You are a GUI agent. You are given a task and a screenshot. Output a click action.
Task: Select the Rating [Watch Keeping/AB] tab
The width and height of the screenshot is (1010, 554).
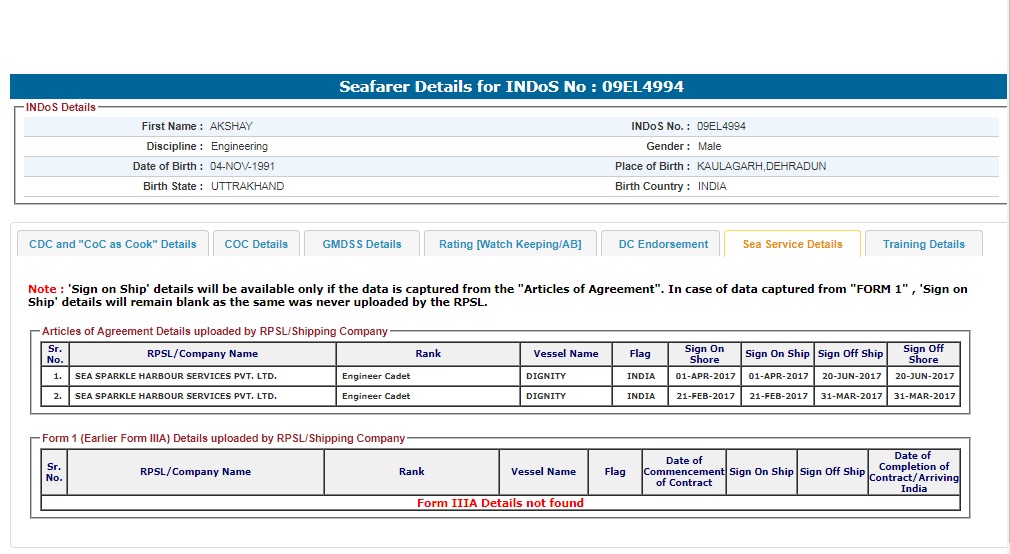(510, 244)
